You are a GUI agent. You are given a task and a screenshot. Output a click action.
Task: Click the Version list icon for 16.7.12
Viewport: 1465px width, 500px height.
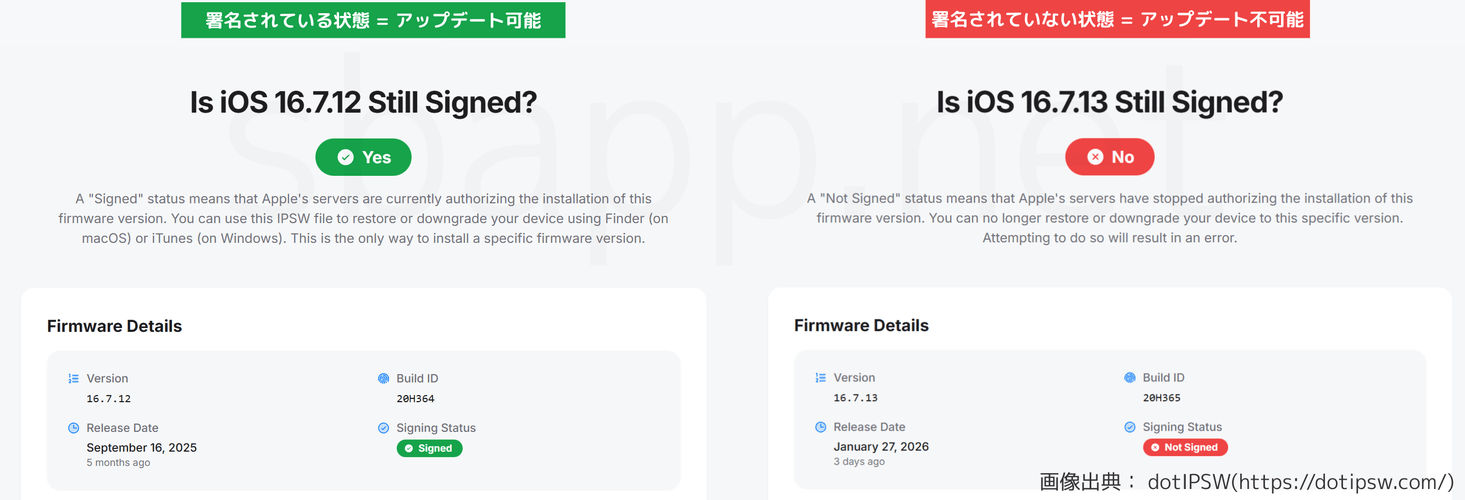pos(73,379)
